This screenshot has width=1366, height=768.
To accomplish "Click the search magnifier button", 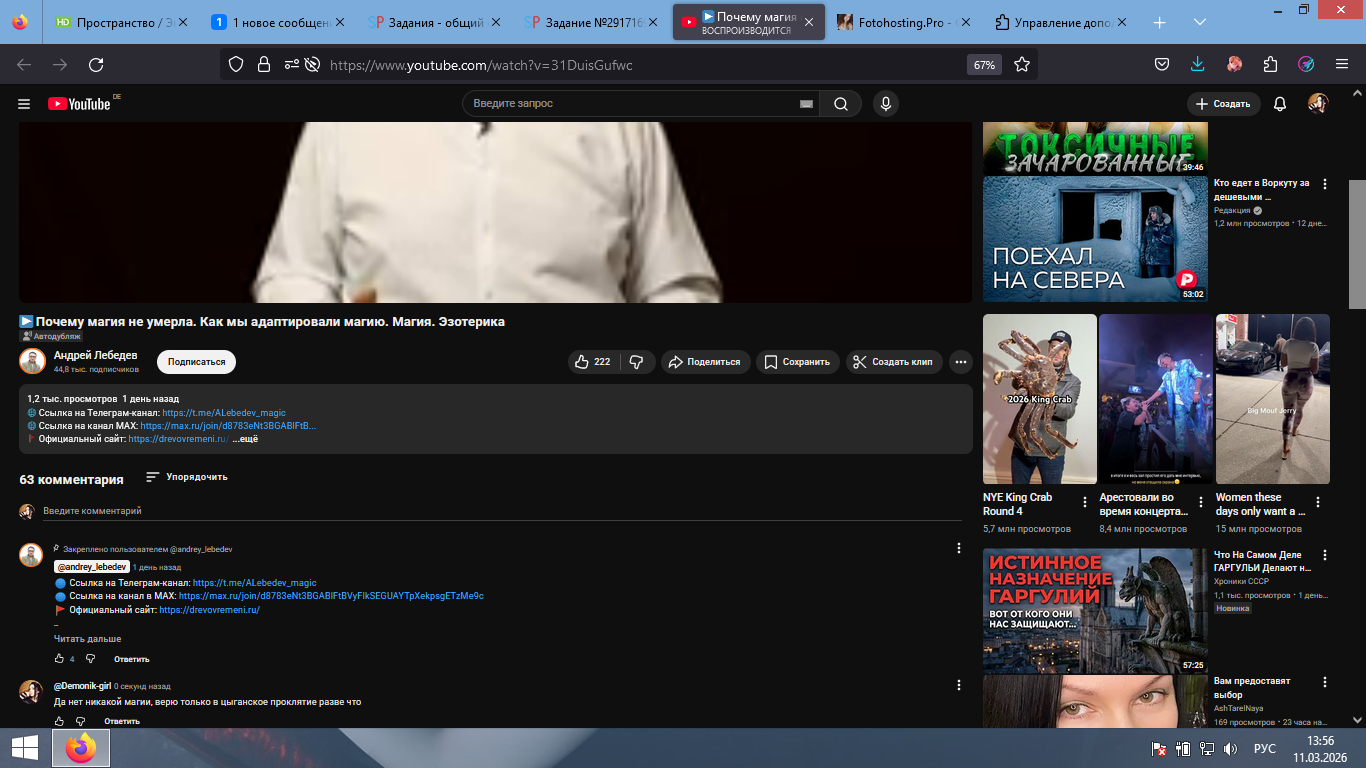I will click(x=841, y=104).
